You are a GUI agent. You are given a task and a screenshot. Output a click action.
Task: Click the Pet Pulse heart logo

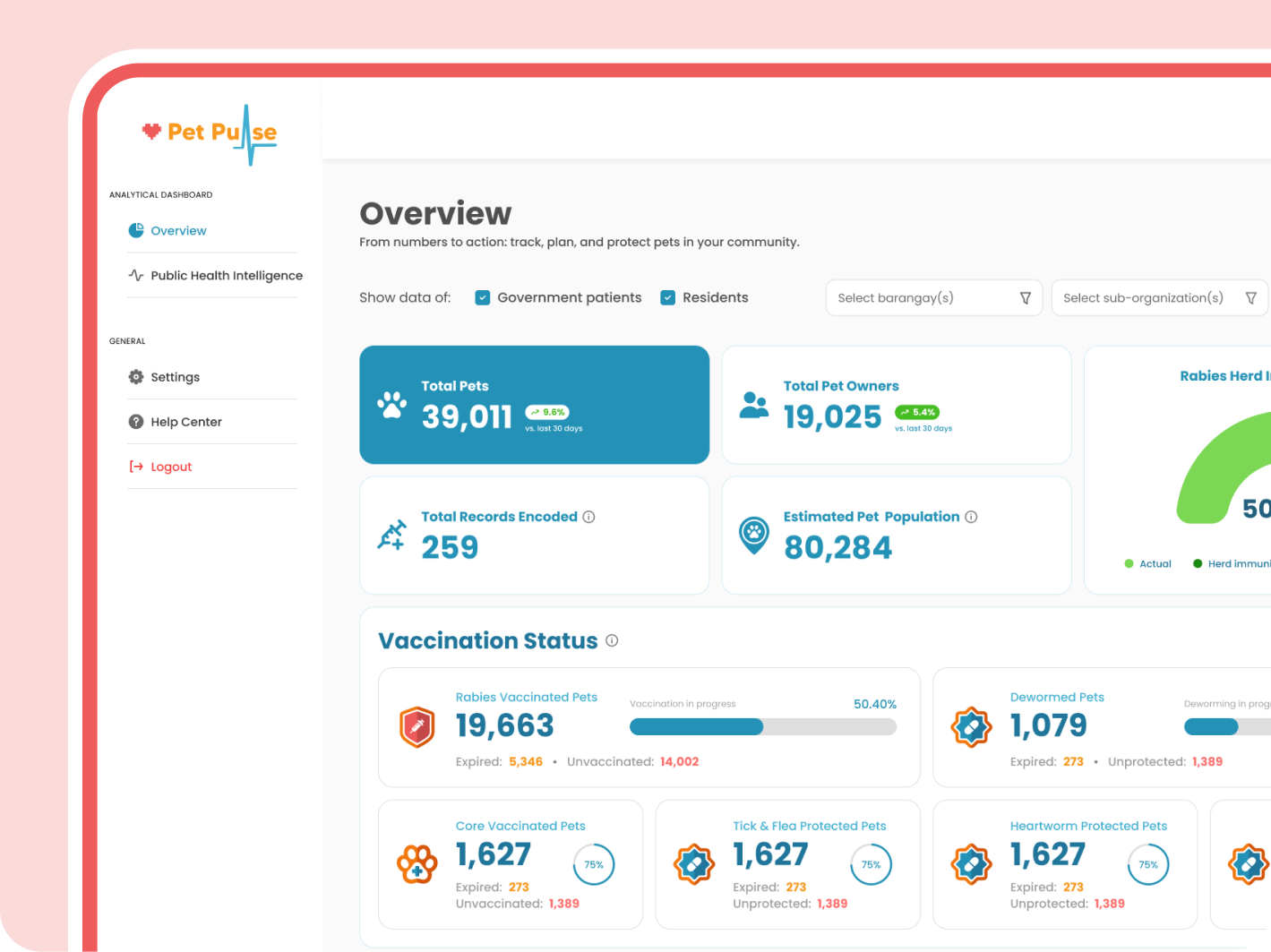[151, 132]
